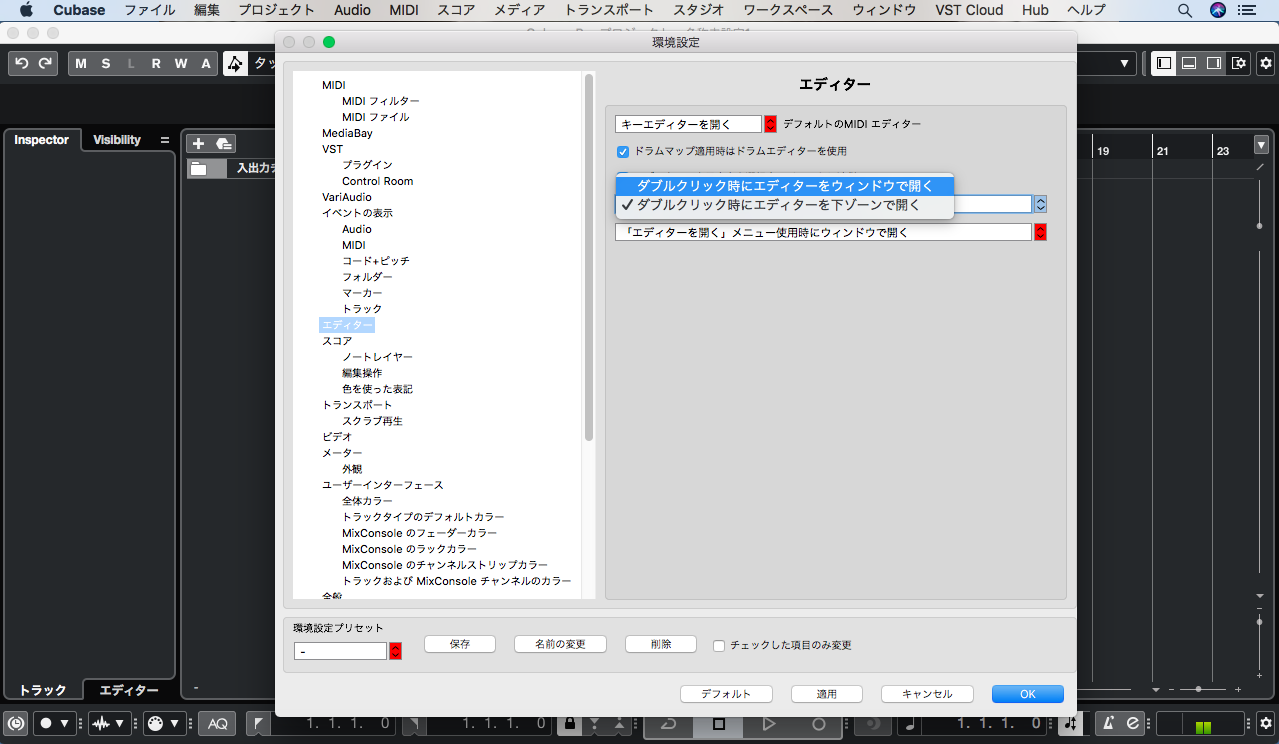This screenshot has height=744, width=1279.
Task: Confirm preferences with the OK button
Action: (1028, 694)
